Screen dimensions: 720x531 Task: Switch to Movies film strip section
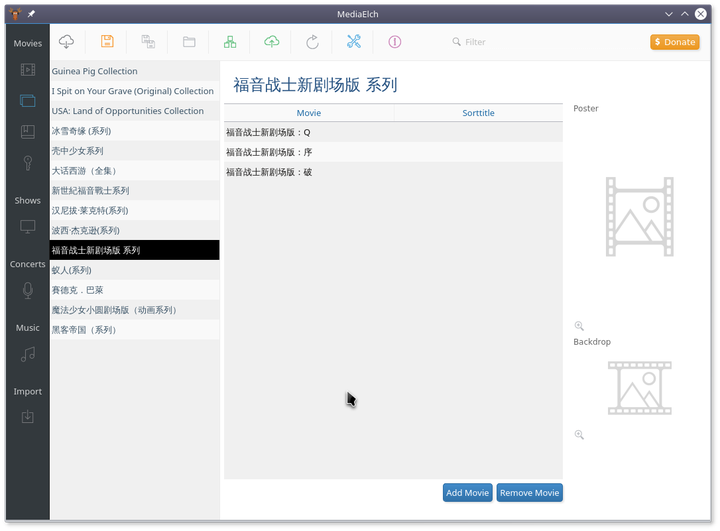tap(28, 70)
